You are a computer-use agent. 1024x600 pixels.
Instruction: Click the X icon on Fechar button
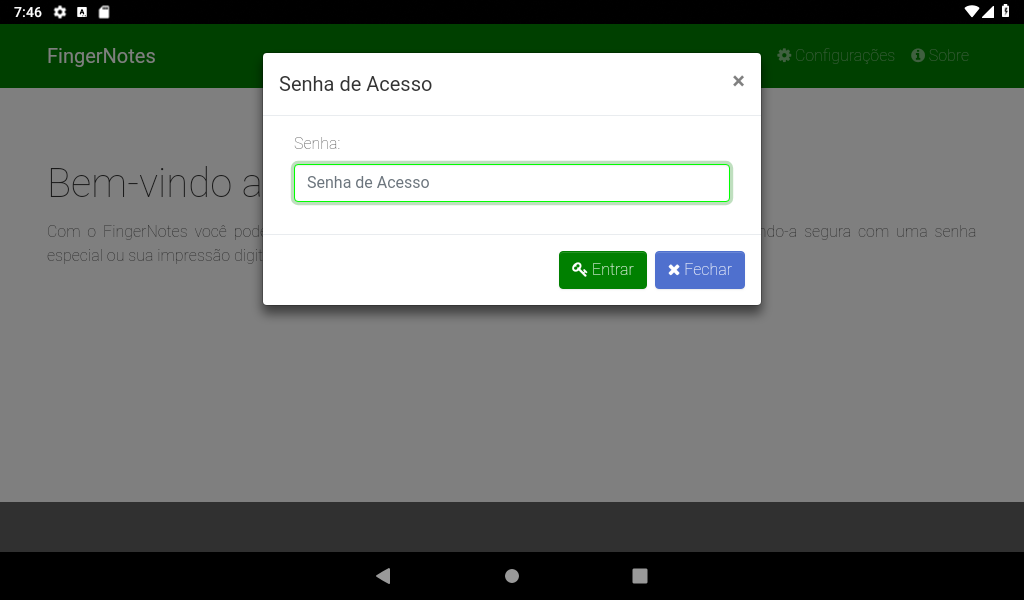tap(674, 270)
